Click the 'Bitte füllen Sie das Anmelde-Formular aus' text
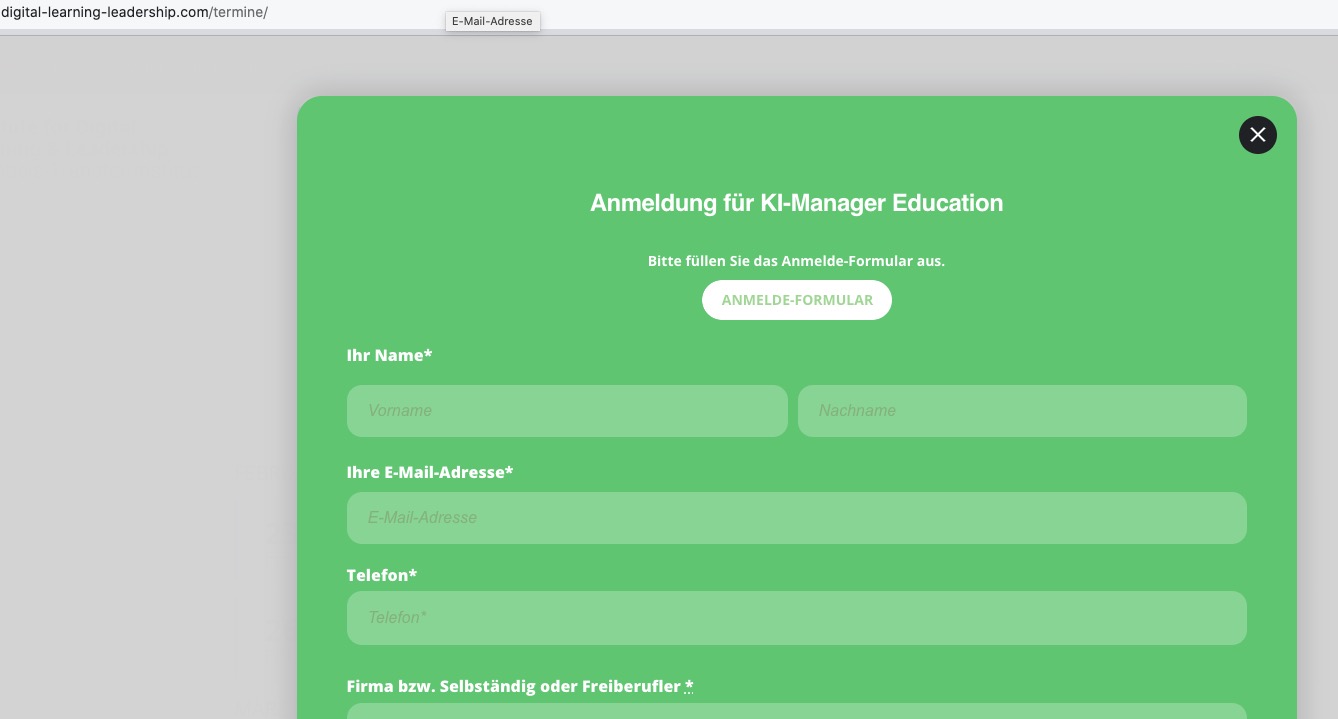Image resolution: width=1338 pixels, height=719 pixels. (x=796, y=261)
